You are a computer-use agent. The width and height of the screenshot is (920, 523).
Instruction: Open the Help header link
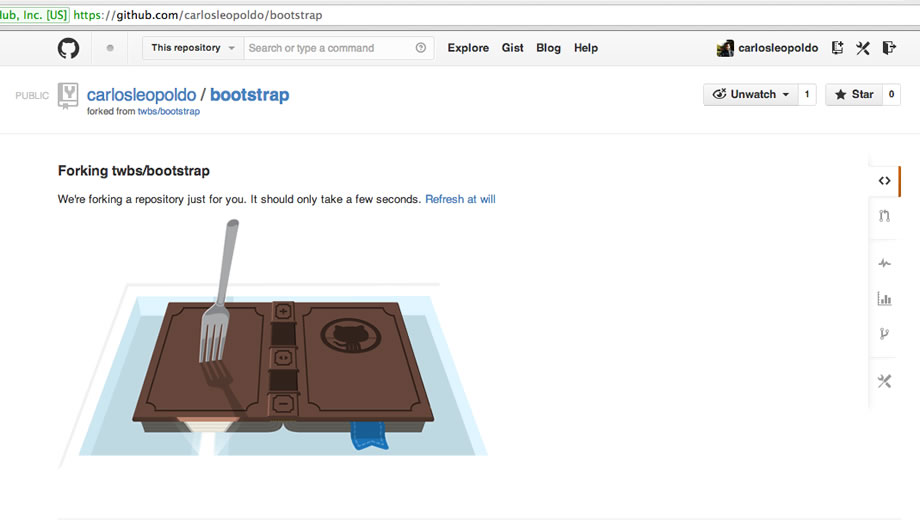point(586,48)
